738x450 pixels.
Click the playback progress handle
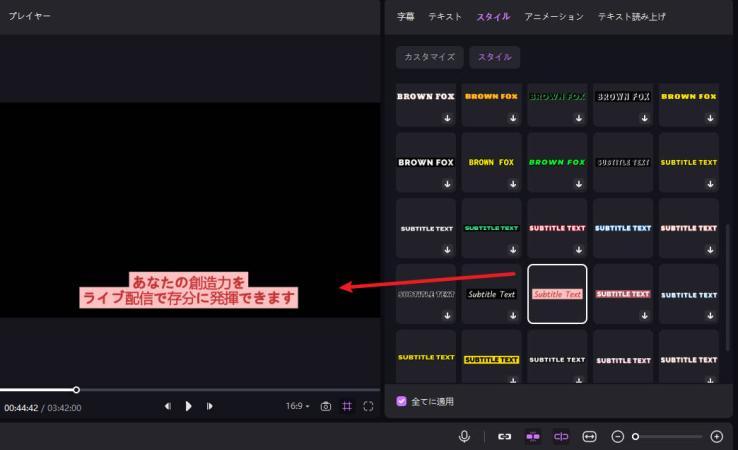pos(76,390)
